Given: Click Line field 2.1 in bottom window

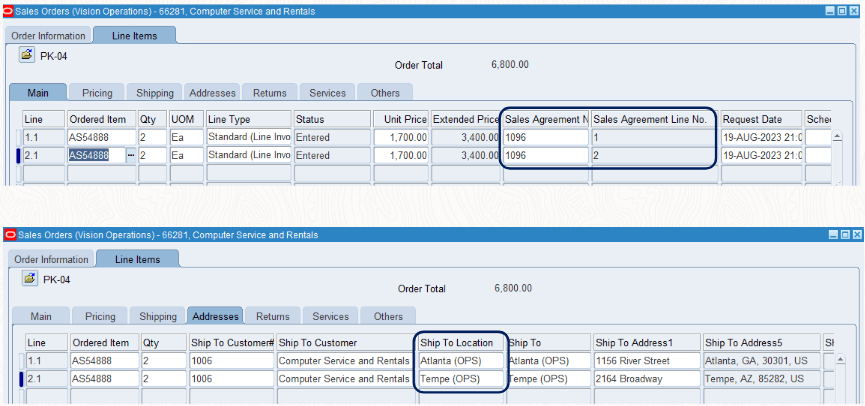Looking at the screenshot, I should 47,379.
